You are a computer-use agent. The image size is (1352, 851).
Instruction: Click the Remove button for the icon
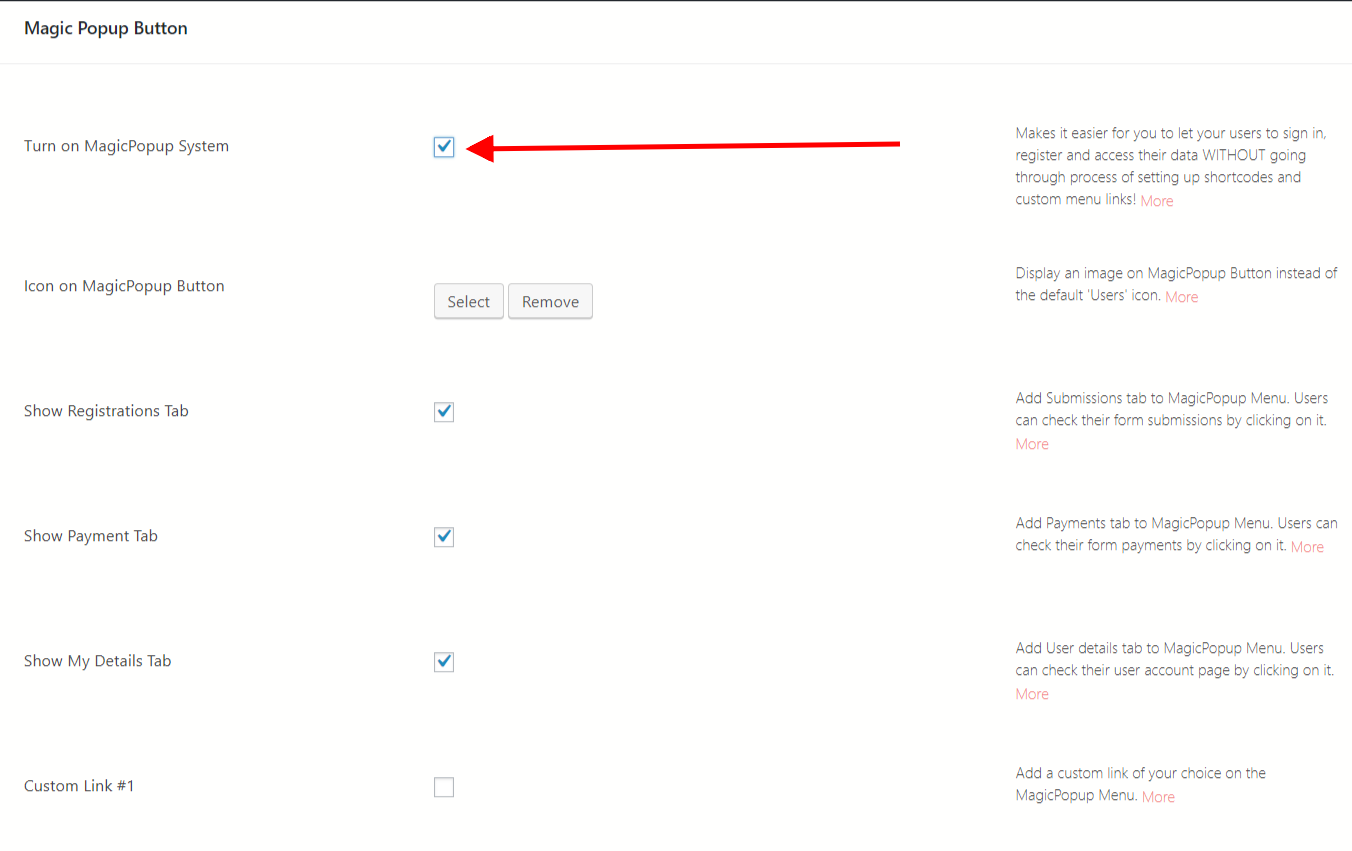pos(550,301)
